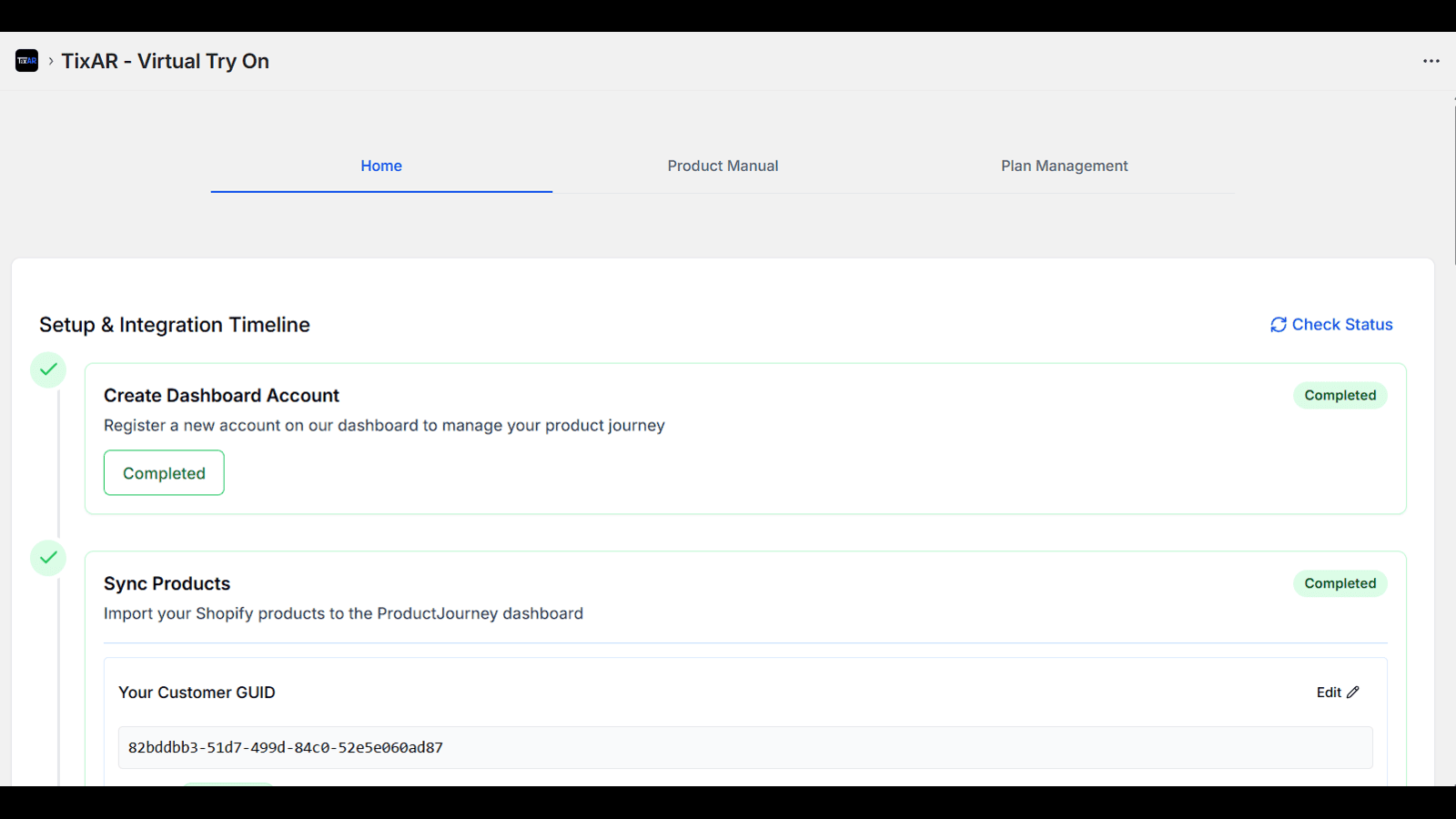Select the Sync Products heading
The height and width of the screenshot is (819, 1456).
[167, 583]
